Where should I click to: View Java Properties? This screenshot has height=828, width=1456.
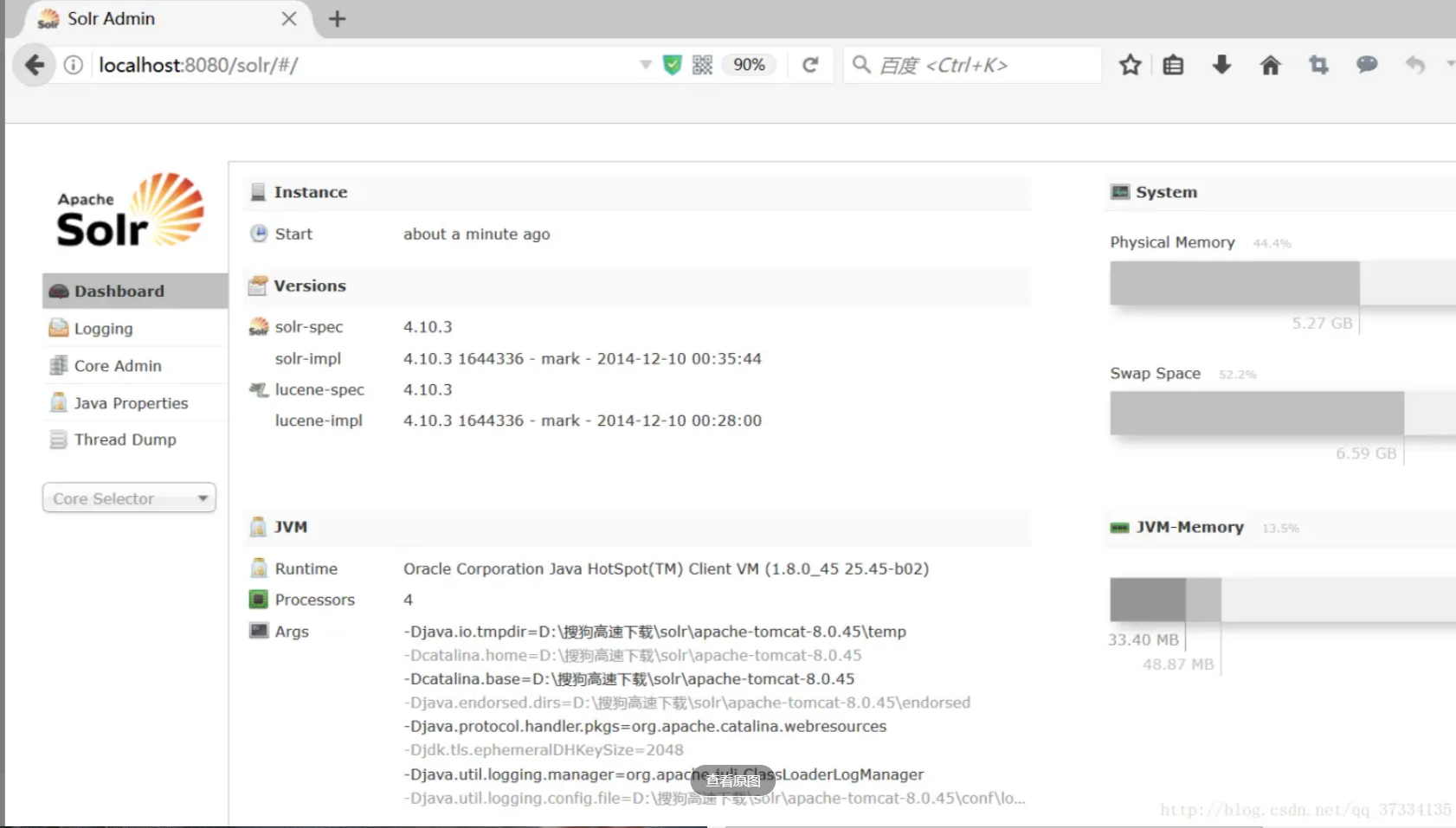tap(131, 402)
